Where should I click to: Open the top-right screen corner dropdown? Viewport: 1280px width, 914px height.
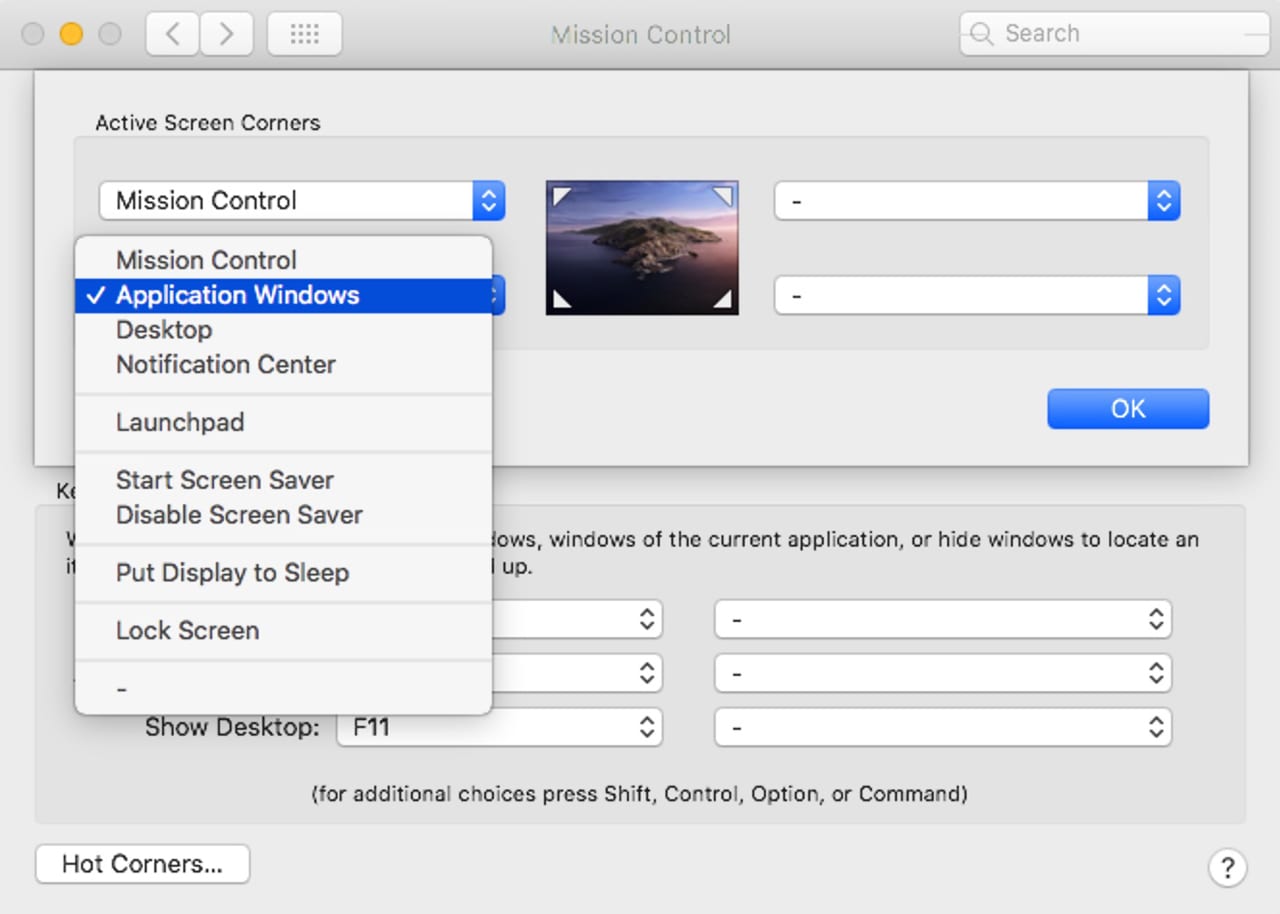(977, 201)
